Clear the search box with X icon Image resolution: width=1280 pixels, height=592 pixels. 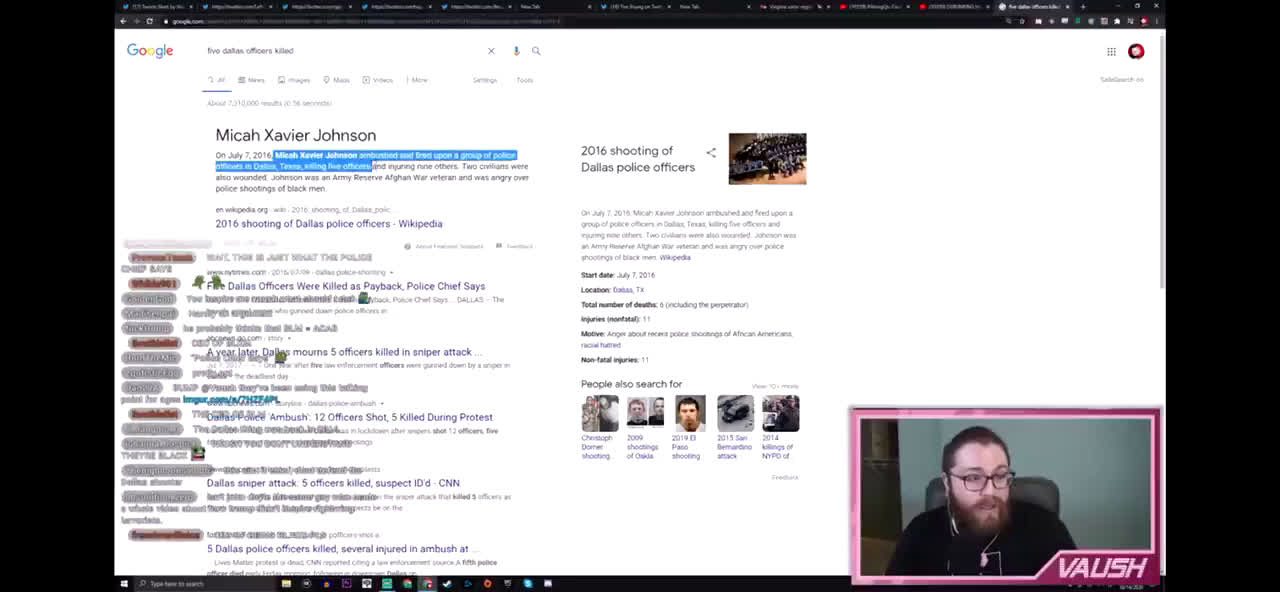(x=491, y=51)
